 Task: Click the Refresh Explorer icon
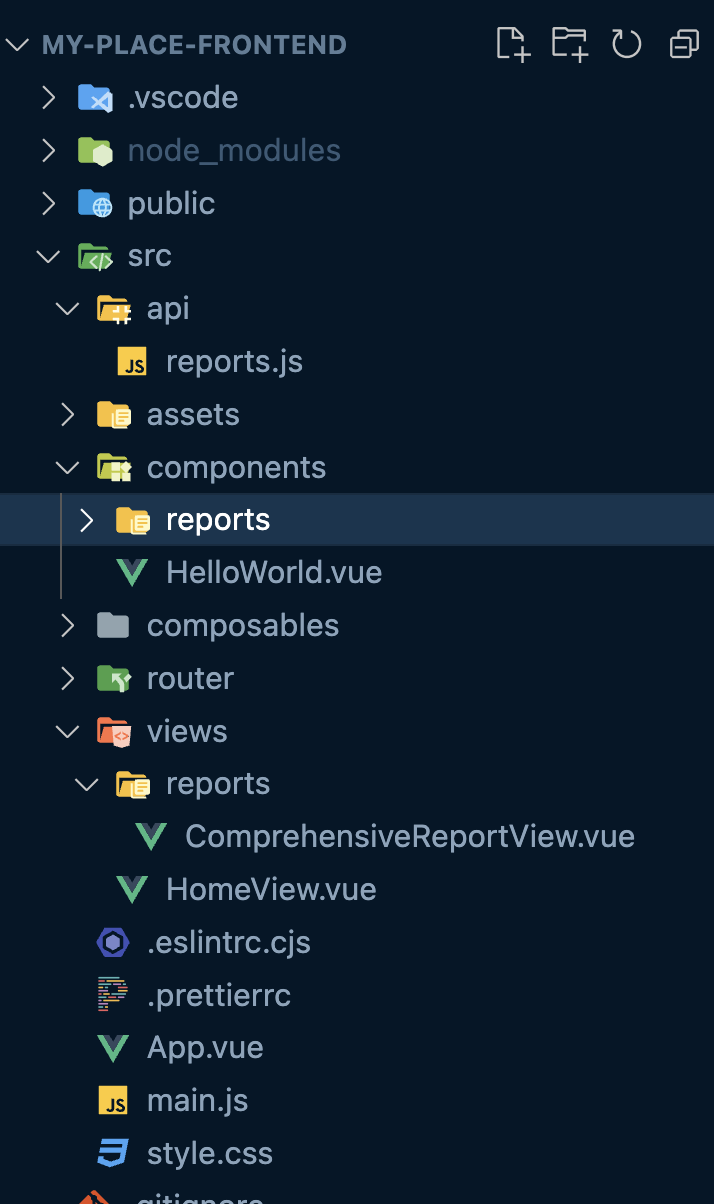pos(626,44)
